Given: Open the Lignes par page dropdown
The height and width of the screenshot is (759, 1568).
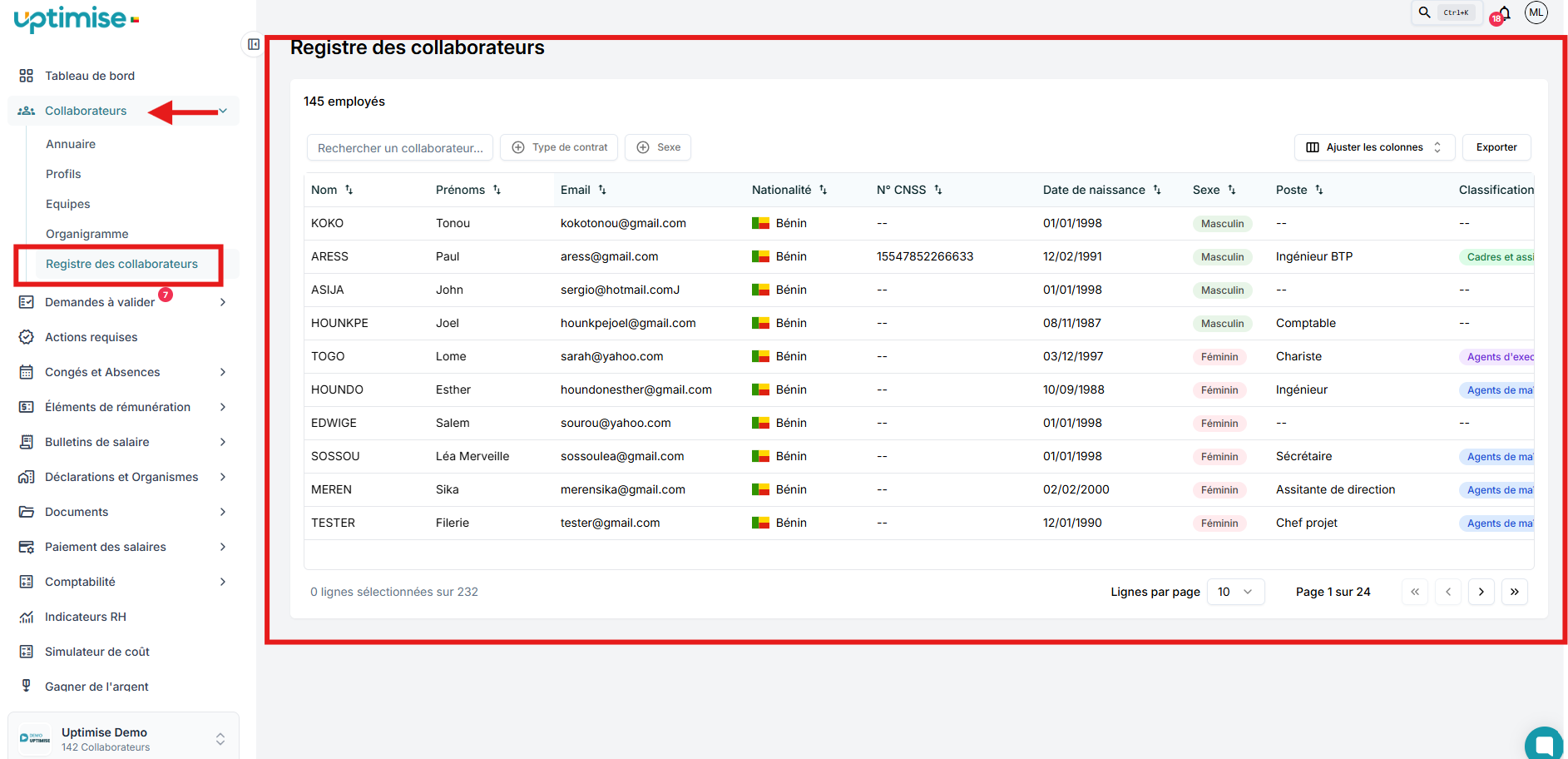Looking at the screenshot, I should coord(1235,592).
